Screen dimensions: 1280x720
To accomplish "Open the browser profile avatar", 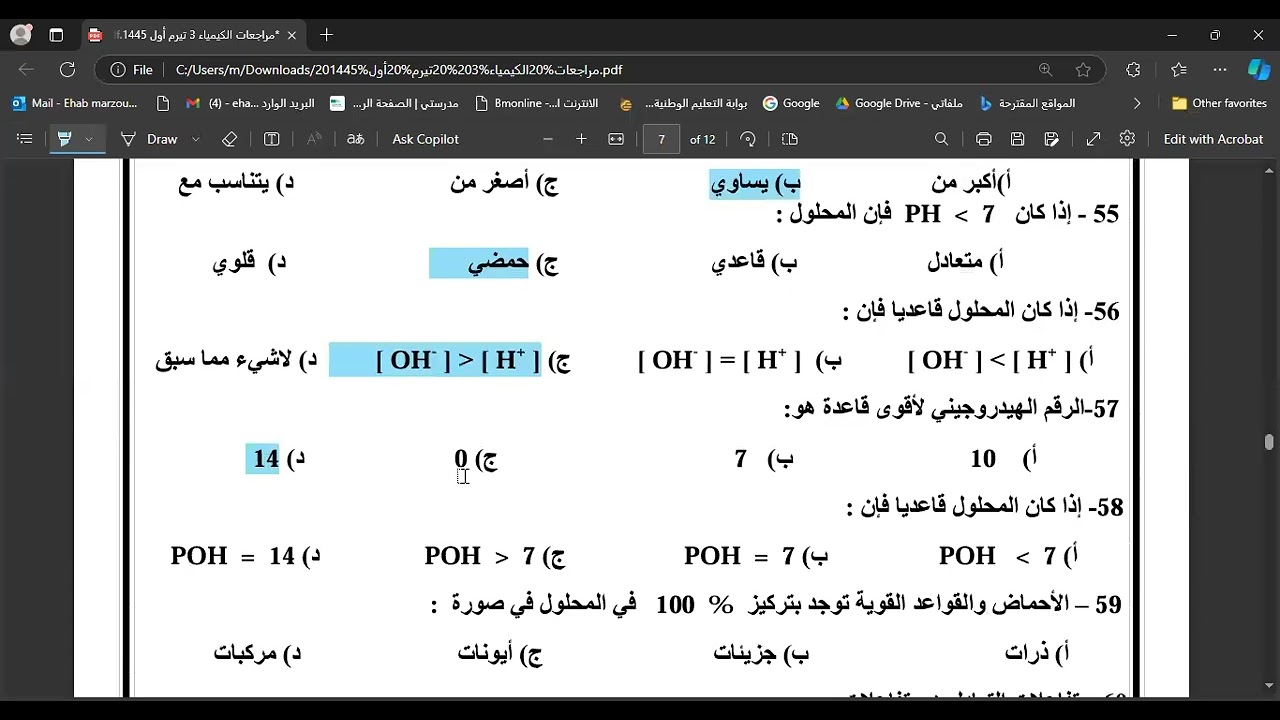I will pos(20,35).
